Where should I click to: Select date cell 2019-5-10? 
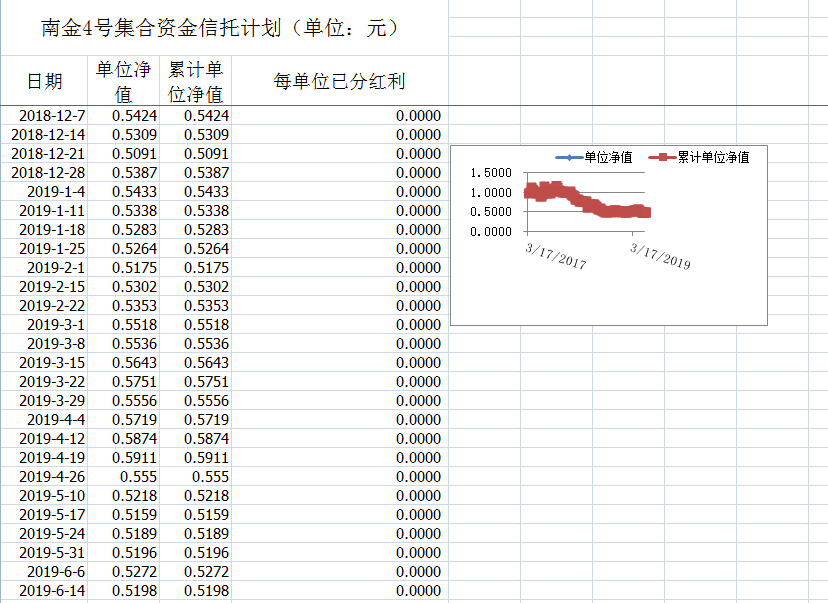(x=44, y=496)
